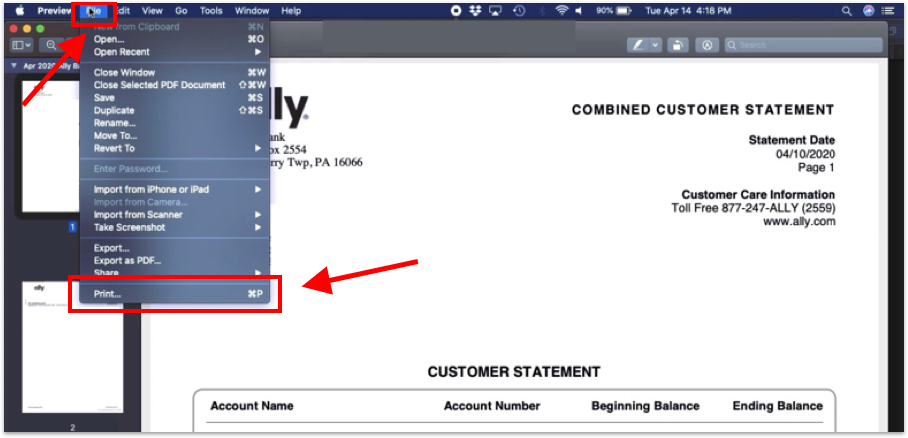Click the Customer Care Information label
The height and width of the screenshot is (438, 908).
click(x=758, y=195)
